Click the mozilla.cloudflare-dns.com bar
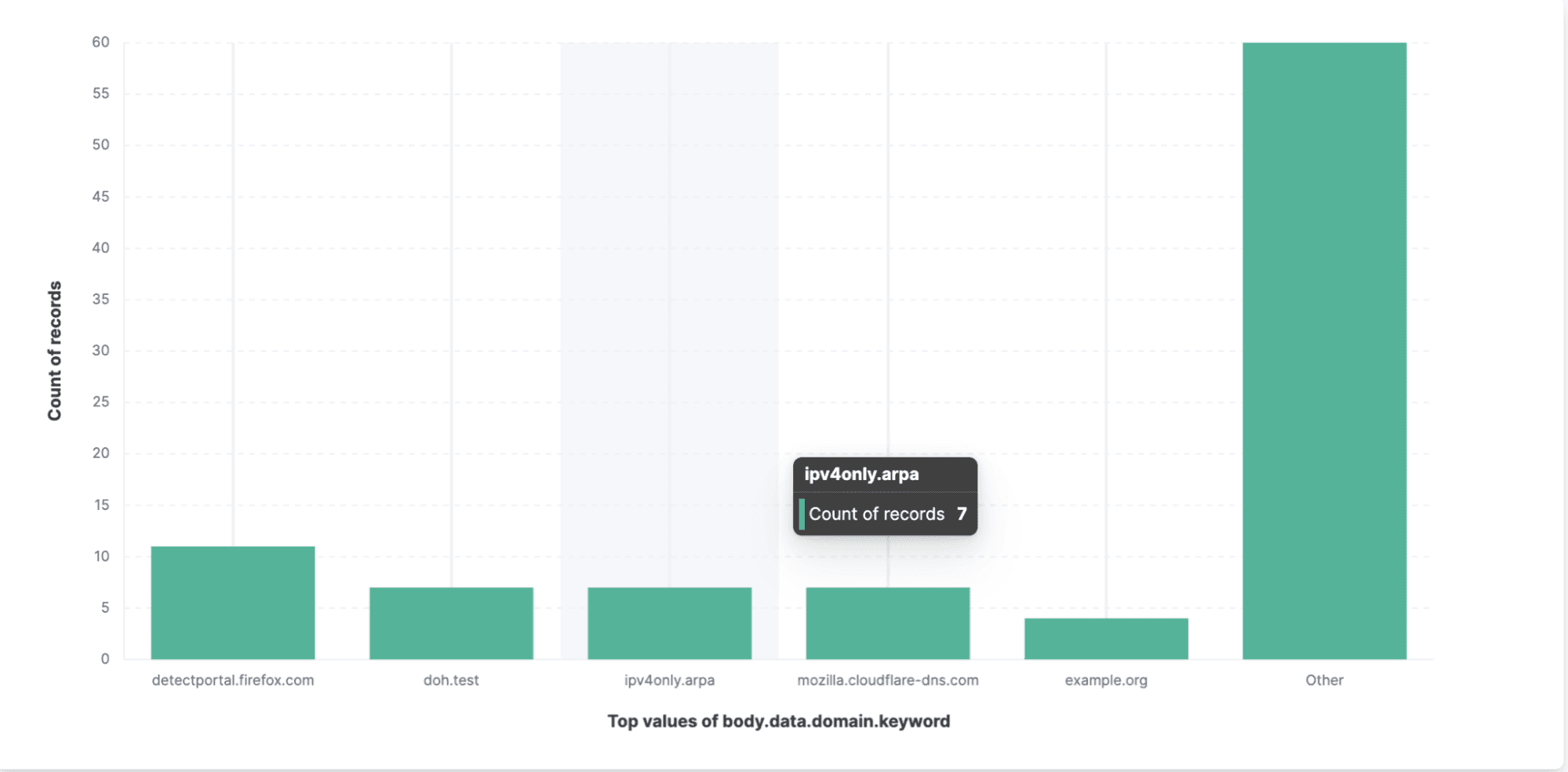 pyautogui.click(x=887, y=623)
